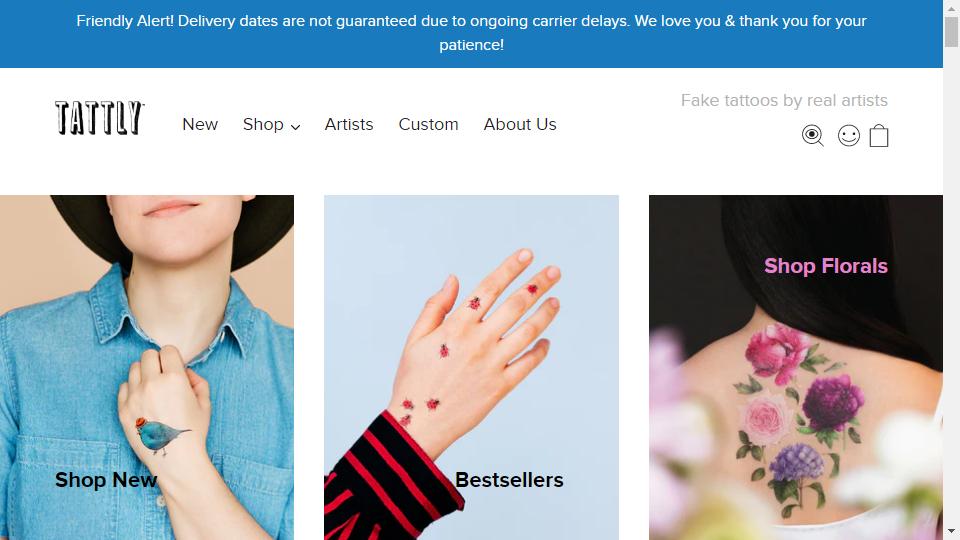Click the eye-shaped search icon
Screen dimensions: 960x540
(x=812, y=135)
